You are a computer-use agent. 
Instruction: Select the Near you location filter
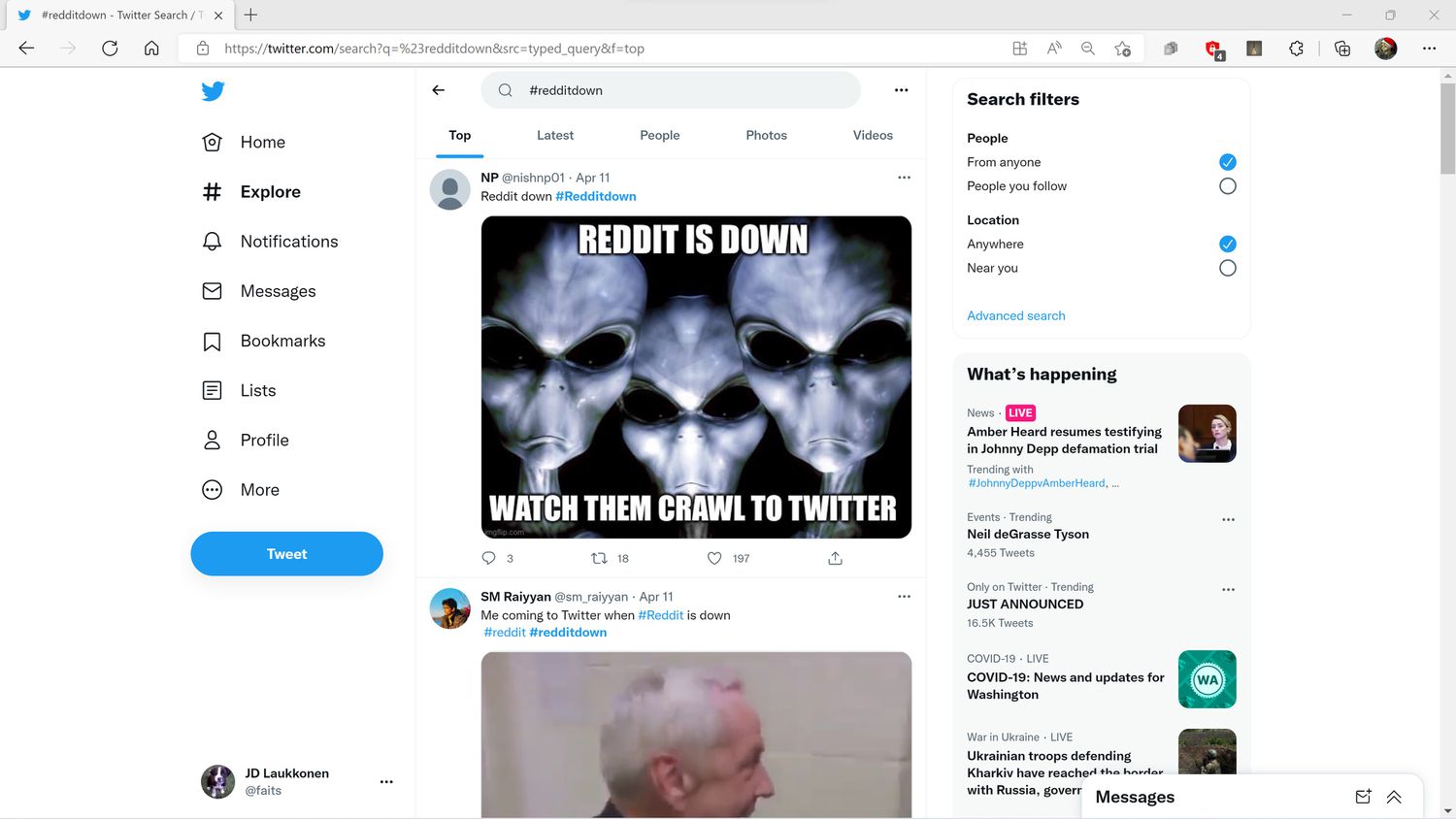(1227, 268)
